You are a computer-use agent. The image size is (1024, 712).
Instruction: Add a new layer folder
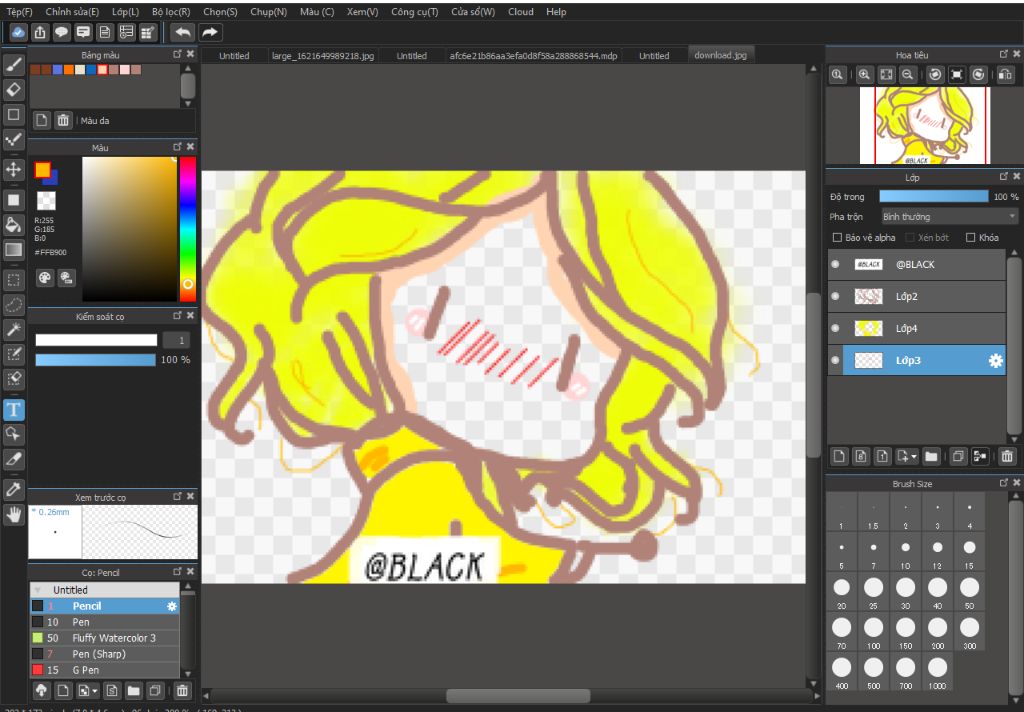(x=931, y=456)
